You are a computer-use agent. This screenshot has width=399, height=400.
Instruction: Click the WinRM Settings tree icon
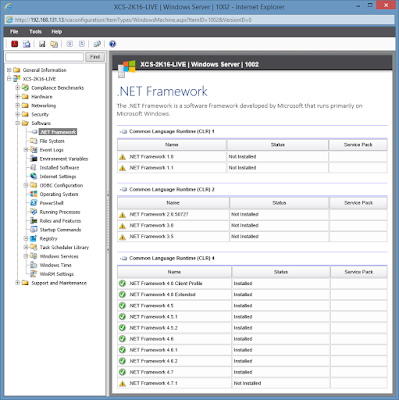click(x=33, y=274)
